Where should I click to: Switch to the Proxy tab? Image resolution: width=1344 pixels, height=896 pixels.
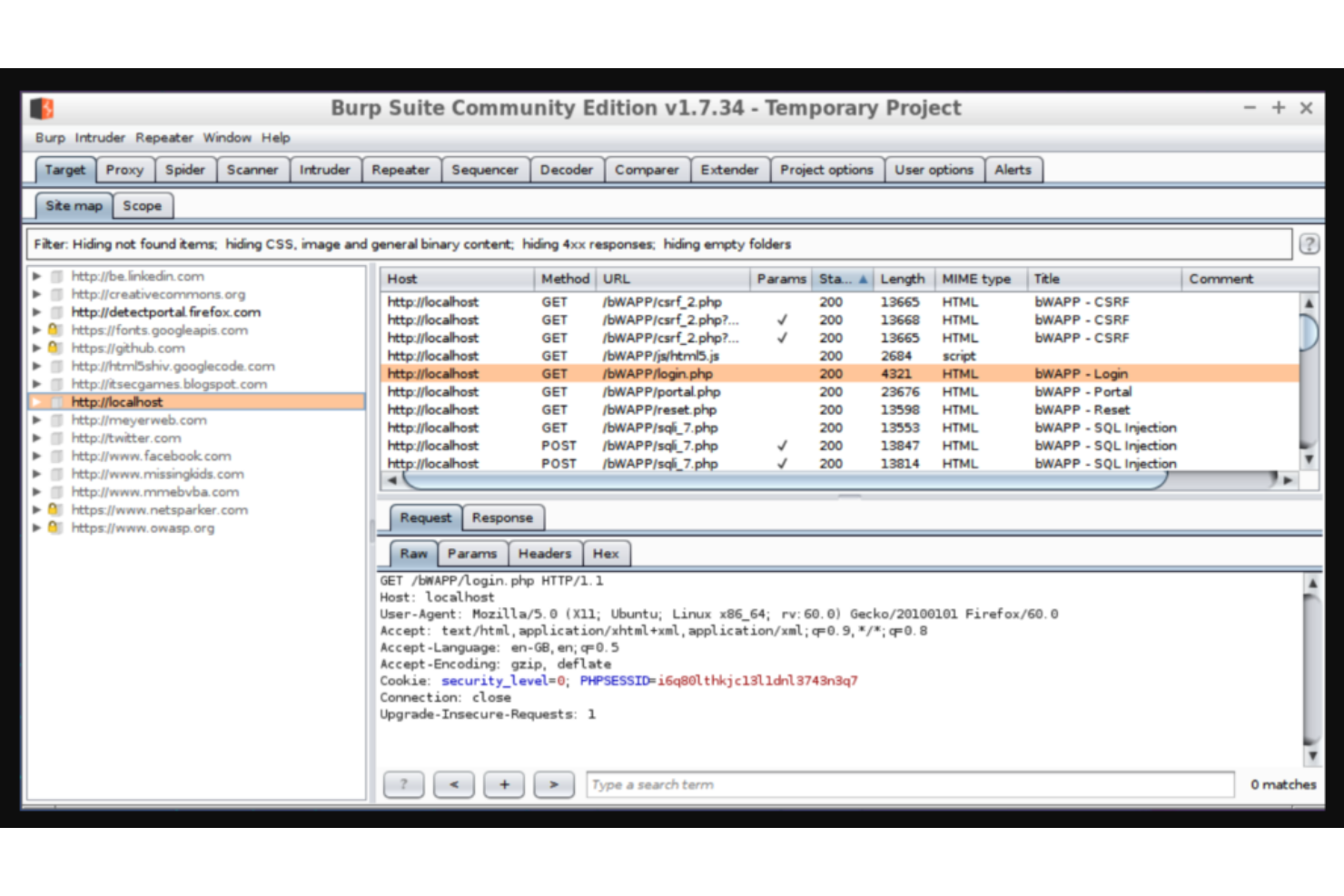pyautogui.click(x=125, y=170)
